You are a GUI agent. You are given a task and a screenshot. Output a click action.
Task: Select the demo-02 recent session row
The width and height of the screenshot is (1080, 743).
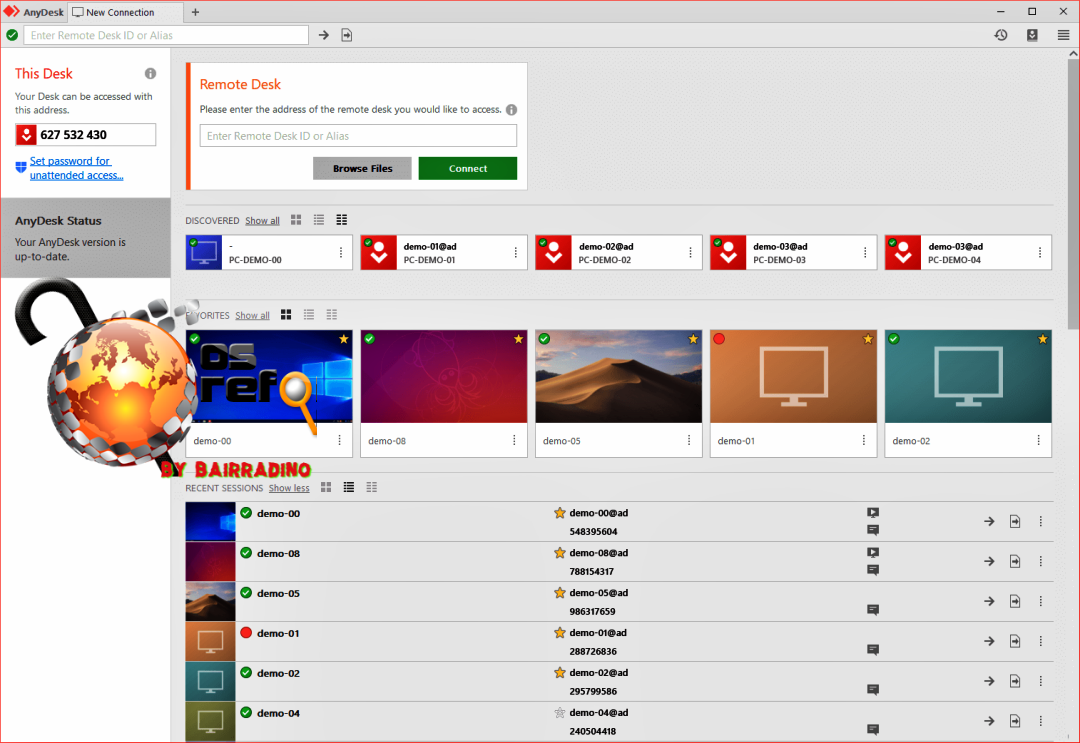click(x=619, y=682)
